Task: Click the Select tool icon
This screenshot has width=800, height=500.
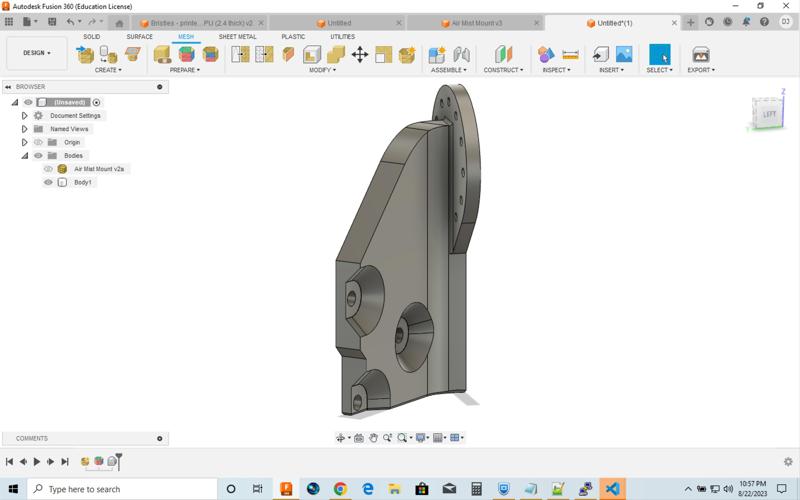Action: pyautogui.click(x=659, y=55)
